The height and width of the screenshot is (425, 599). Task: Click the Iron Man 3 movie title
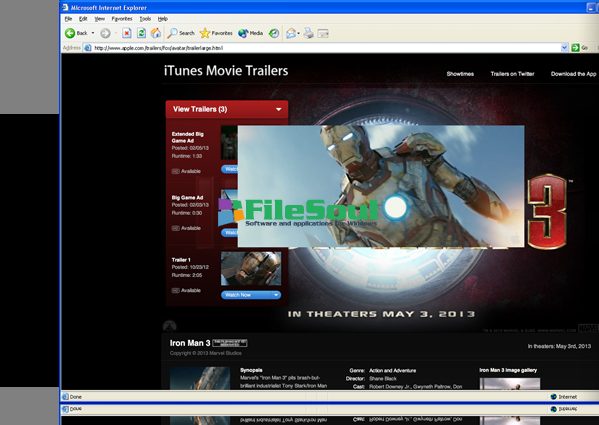[190, 343]
